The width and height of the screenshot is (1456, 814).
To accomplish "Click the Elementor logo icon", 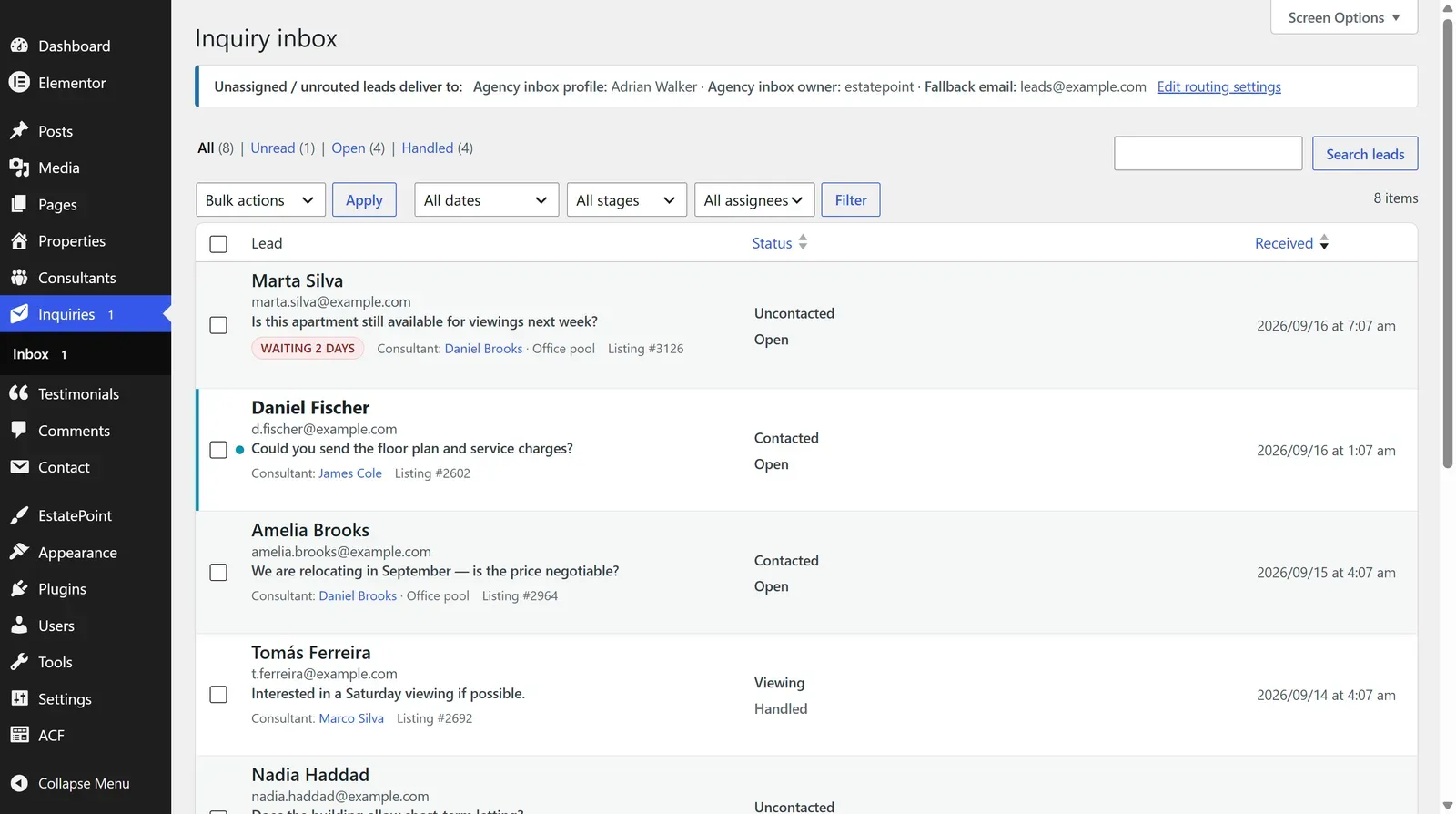I will click(x=19, y=82).
